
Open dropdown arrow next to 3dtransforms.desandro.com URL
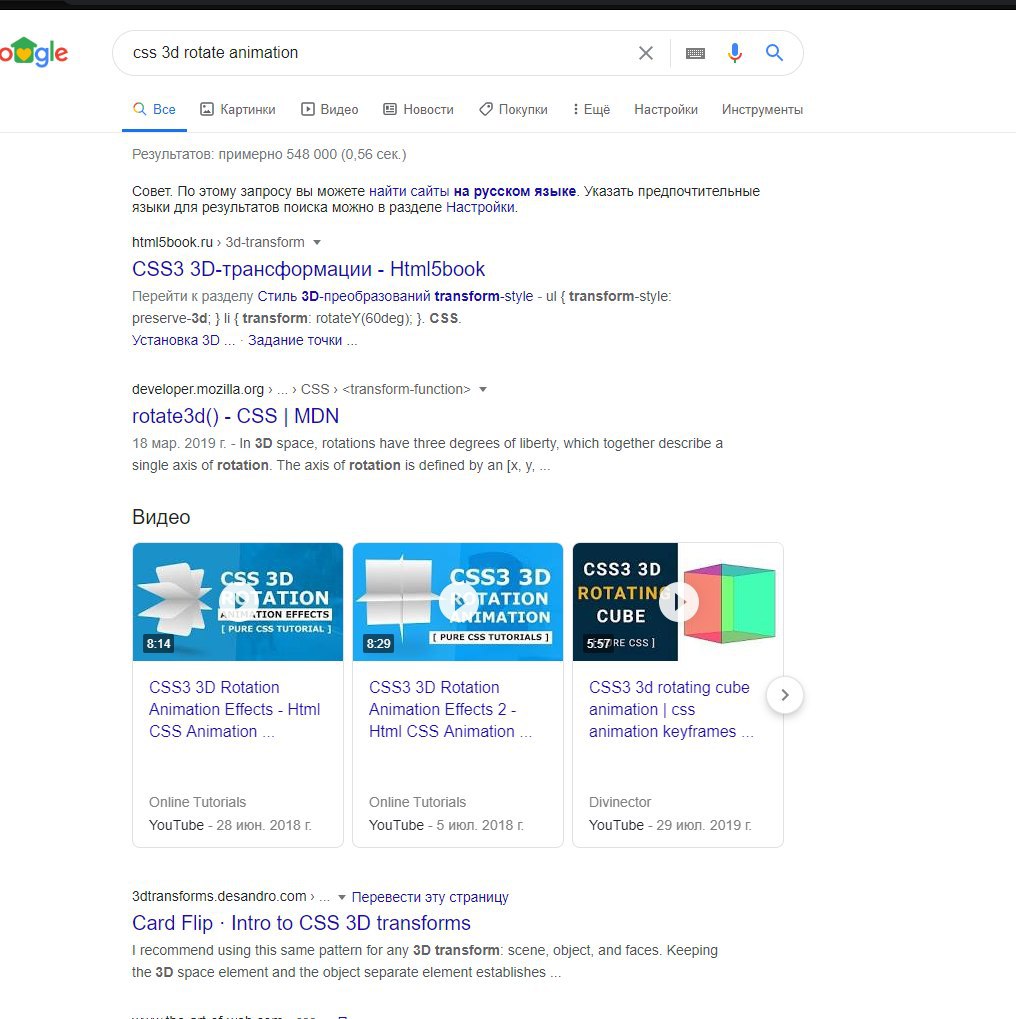(x=341, y=897)
